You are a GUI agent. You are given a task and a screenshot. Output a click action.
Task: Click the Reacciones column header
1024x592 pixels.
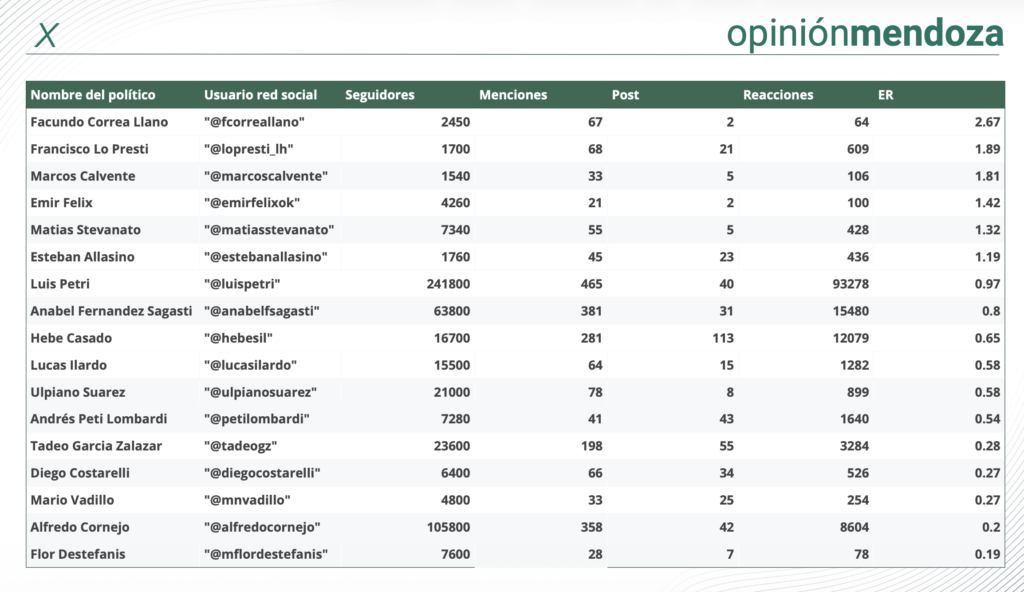[x=778, y=95]
